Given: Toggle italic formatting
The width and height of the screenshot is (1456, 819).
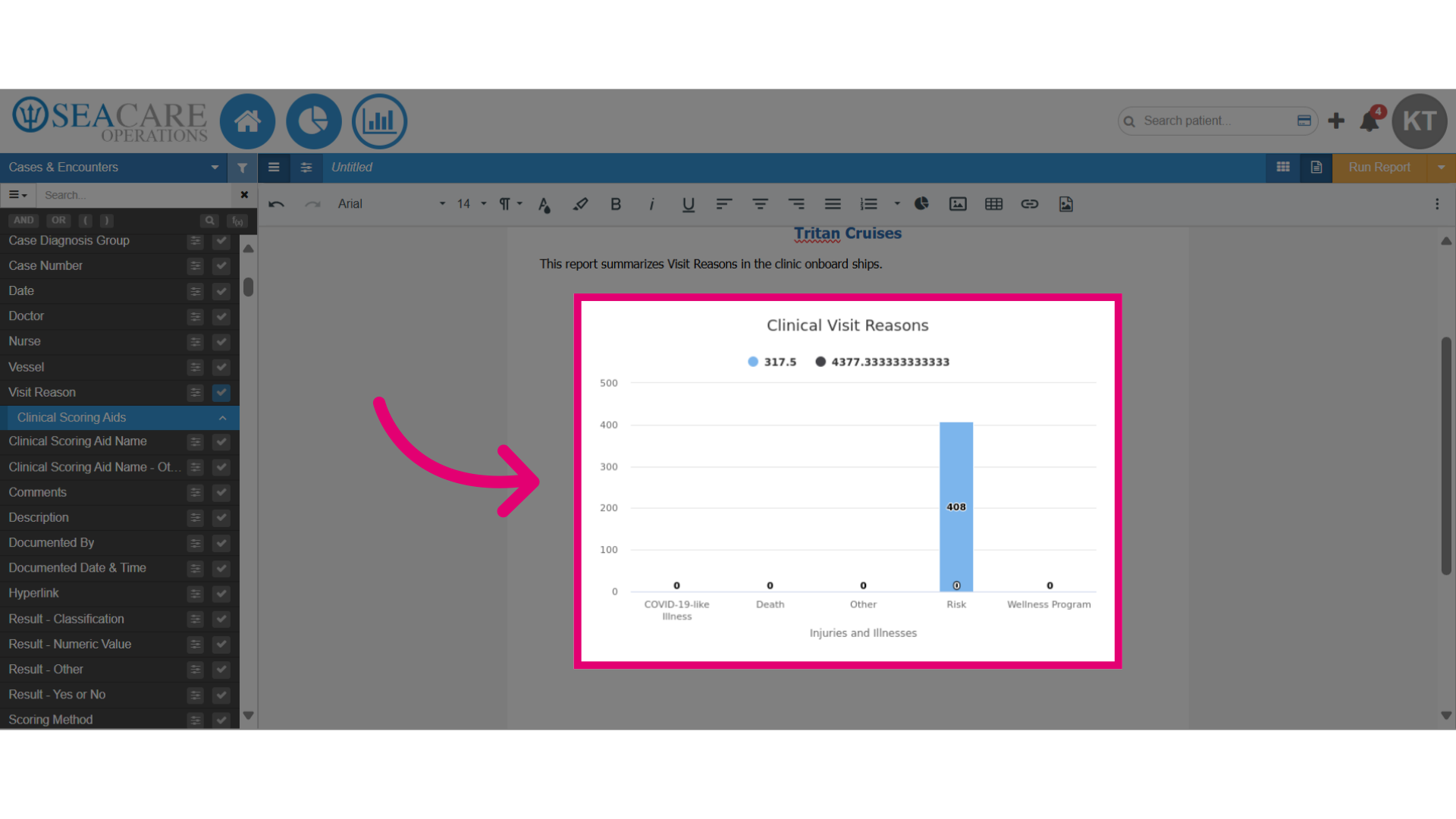Looking at the screenshot, I should (x=651, y=204).
